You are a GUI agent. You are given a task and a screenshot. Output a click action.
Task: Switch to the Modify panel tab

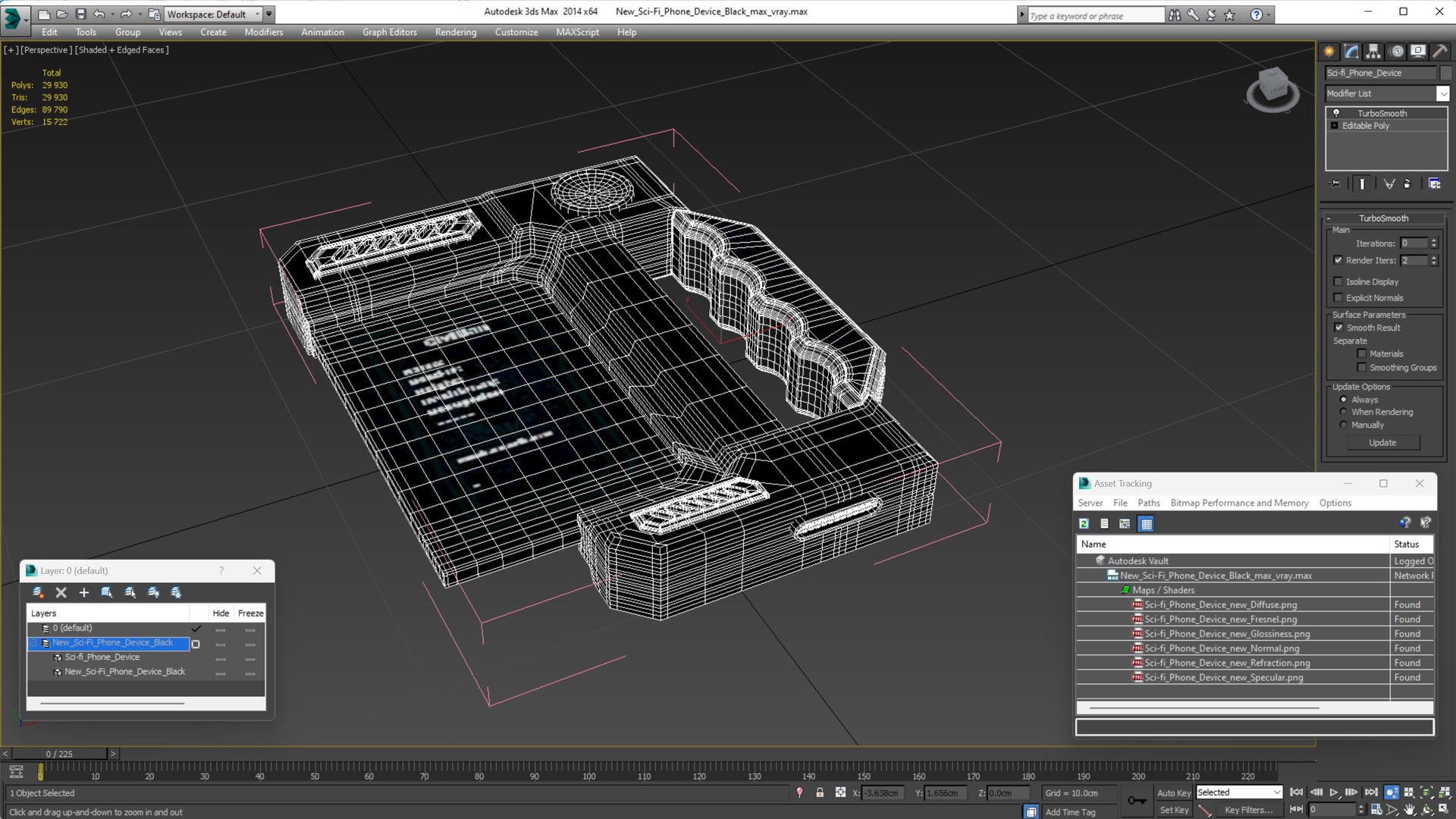[x=1351, y=52]
